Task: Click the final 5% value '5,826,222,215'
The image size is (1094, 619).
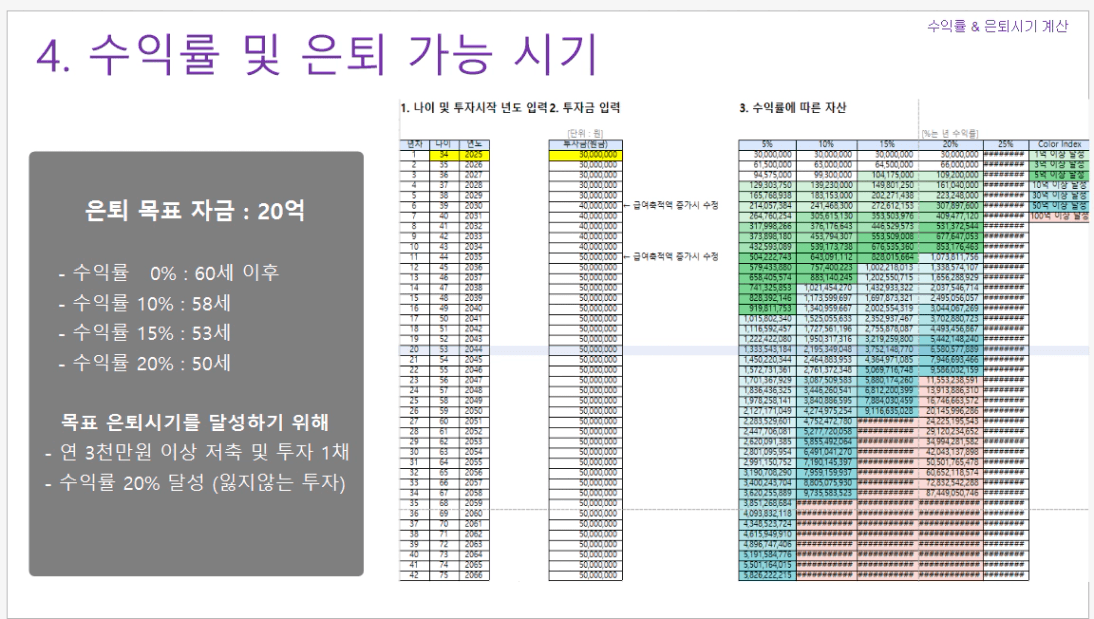Action: coord(768,575)
